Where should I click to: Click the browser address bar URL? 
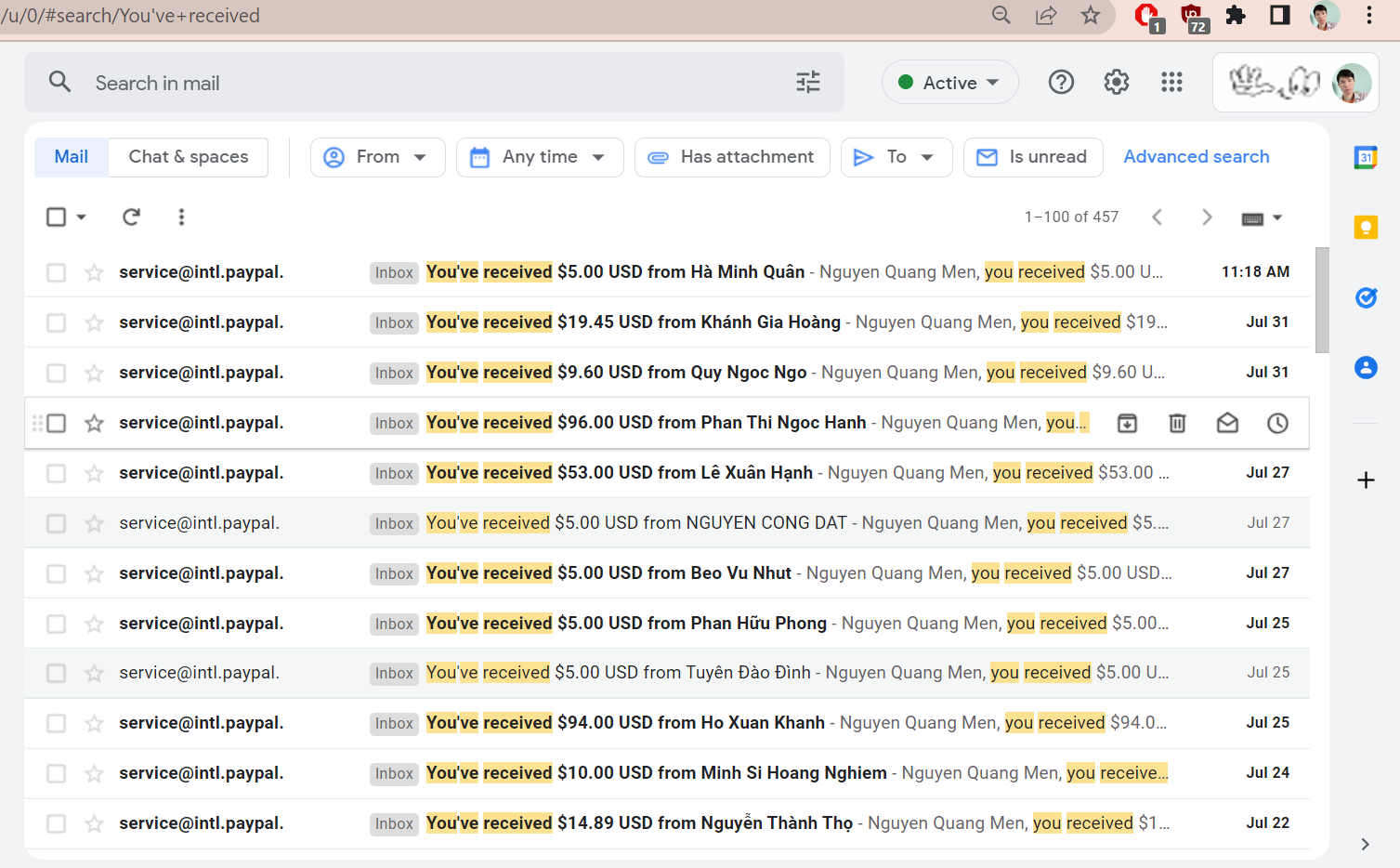click(x=130, y=15)
